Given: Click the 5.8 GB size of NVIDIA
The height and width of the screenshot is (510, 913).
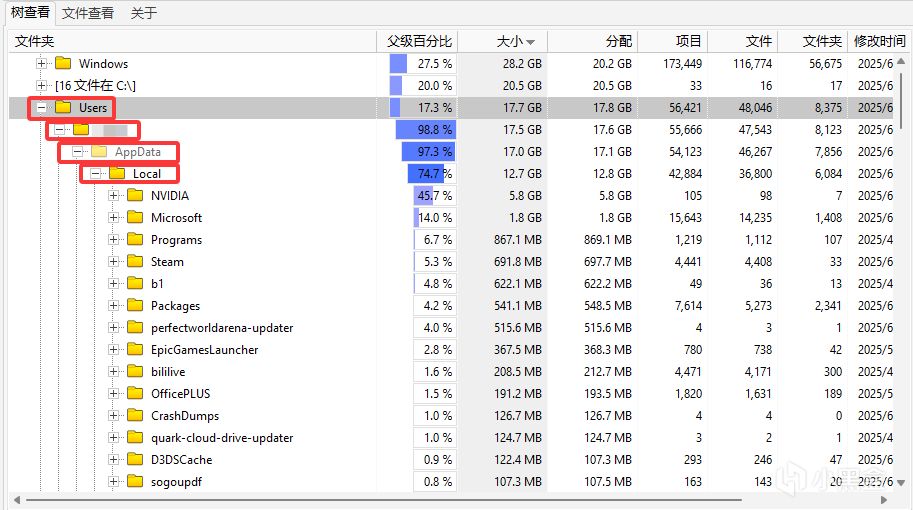Looking at the screenshot, I should (525, 196).
